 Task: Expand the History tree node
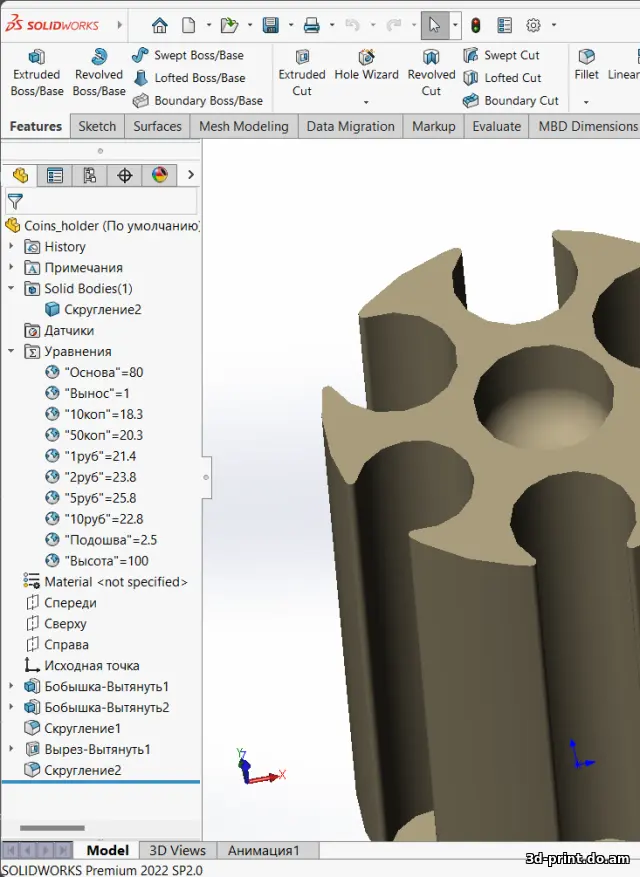[12, 247]
